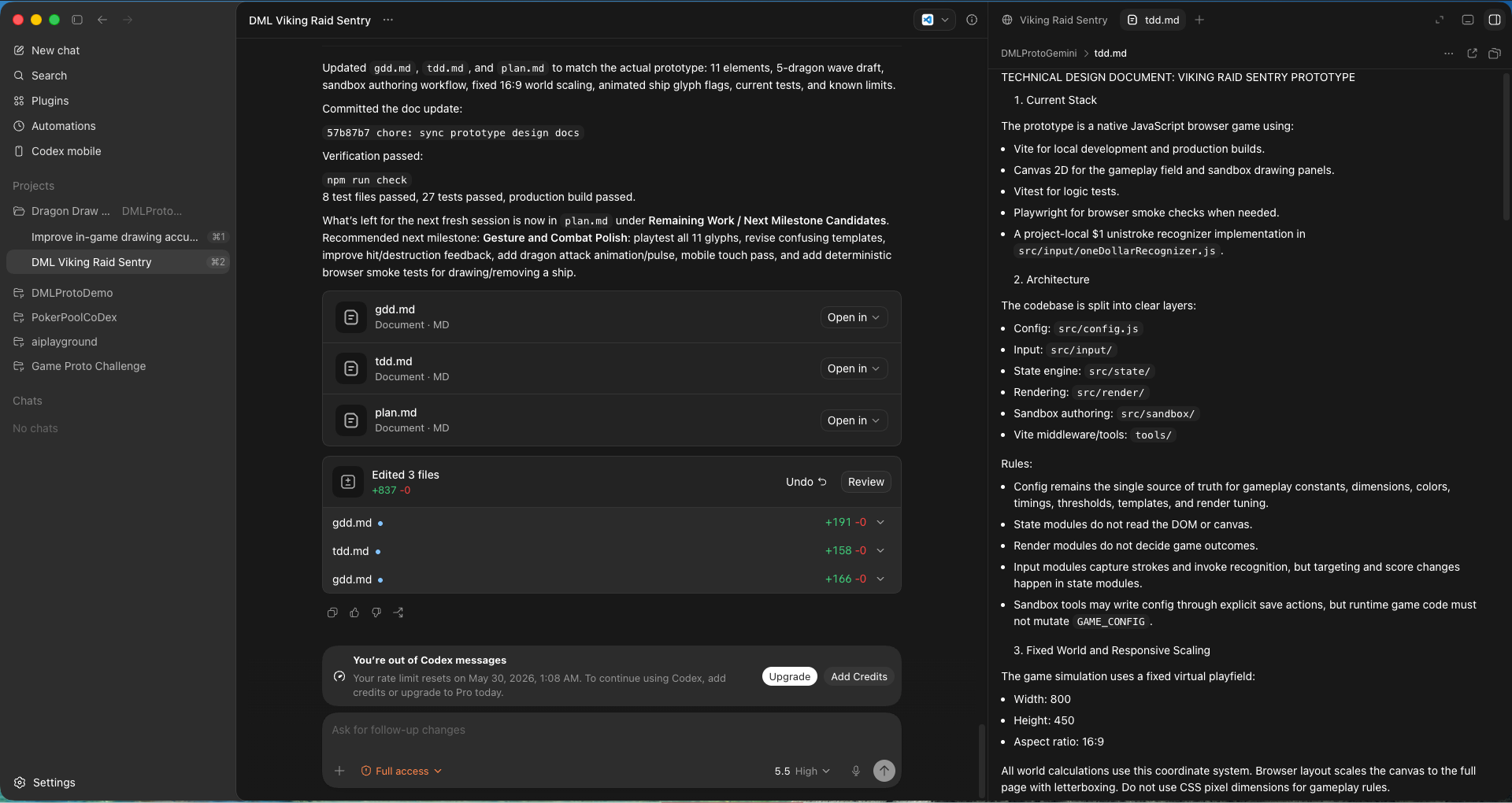Click the Upgrade button

click(789, 676)
